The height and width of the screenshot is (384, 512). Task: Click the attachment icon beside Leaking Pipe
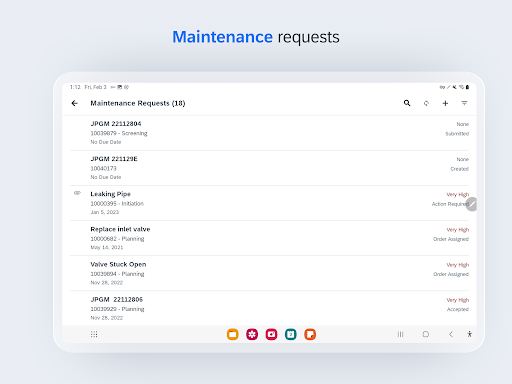[x=77, y=193]
